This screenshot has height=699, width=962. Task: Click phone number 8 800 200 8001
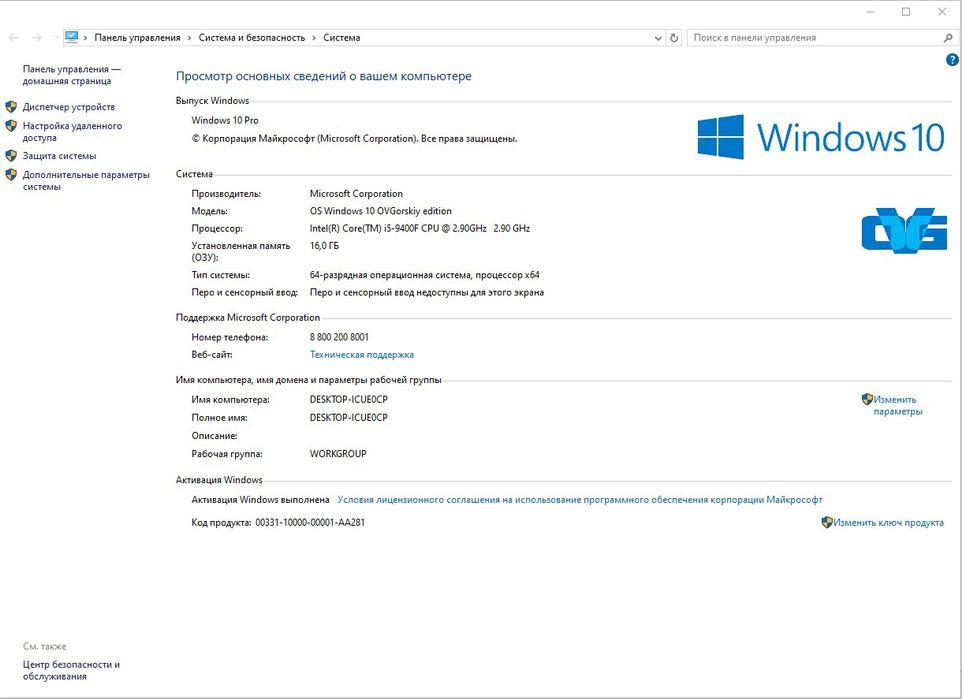tap(339, 337)
